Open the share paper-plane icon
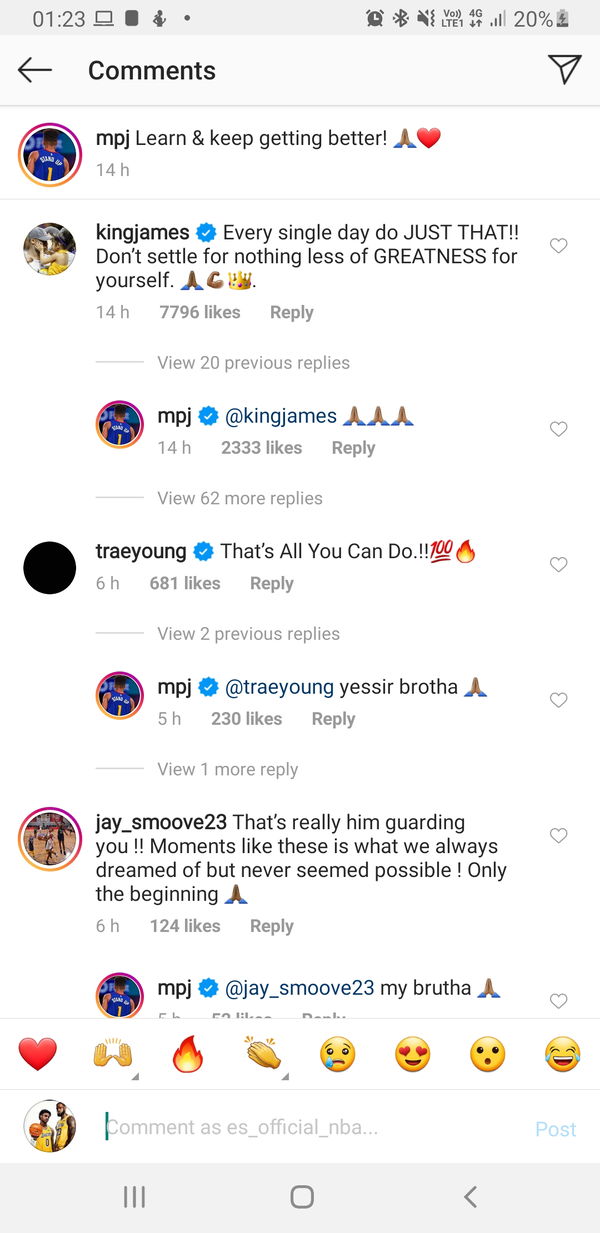The height and width of the screenshot is (1233, 600). pos(564,69)
